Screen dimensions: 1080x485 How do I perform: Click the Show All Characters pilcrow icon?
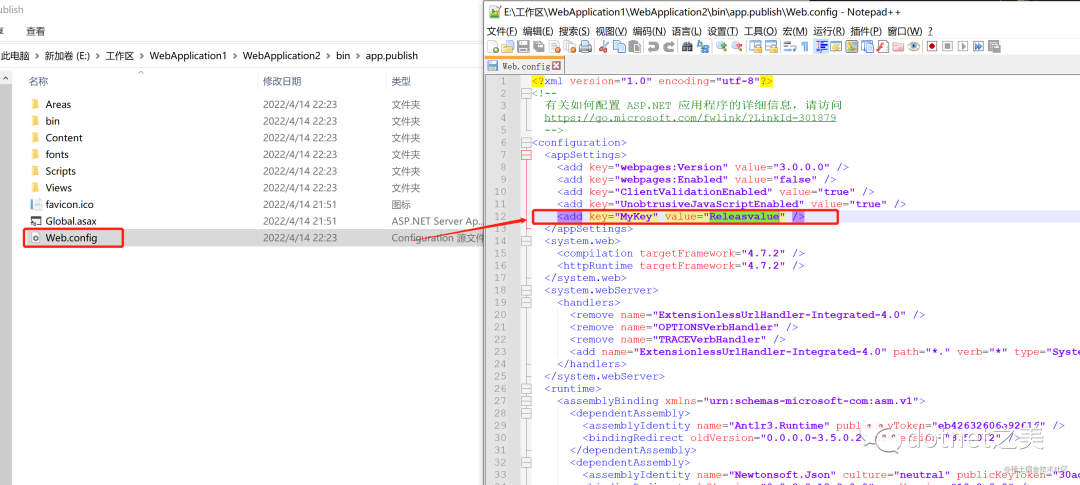[x=806, y=47]
